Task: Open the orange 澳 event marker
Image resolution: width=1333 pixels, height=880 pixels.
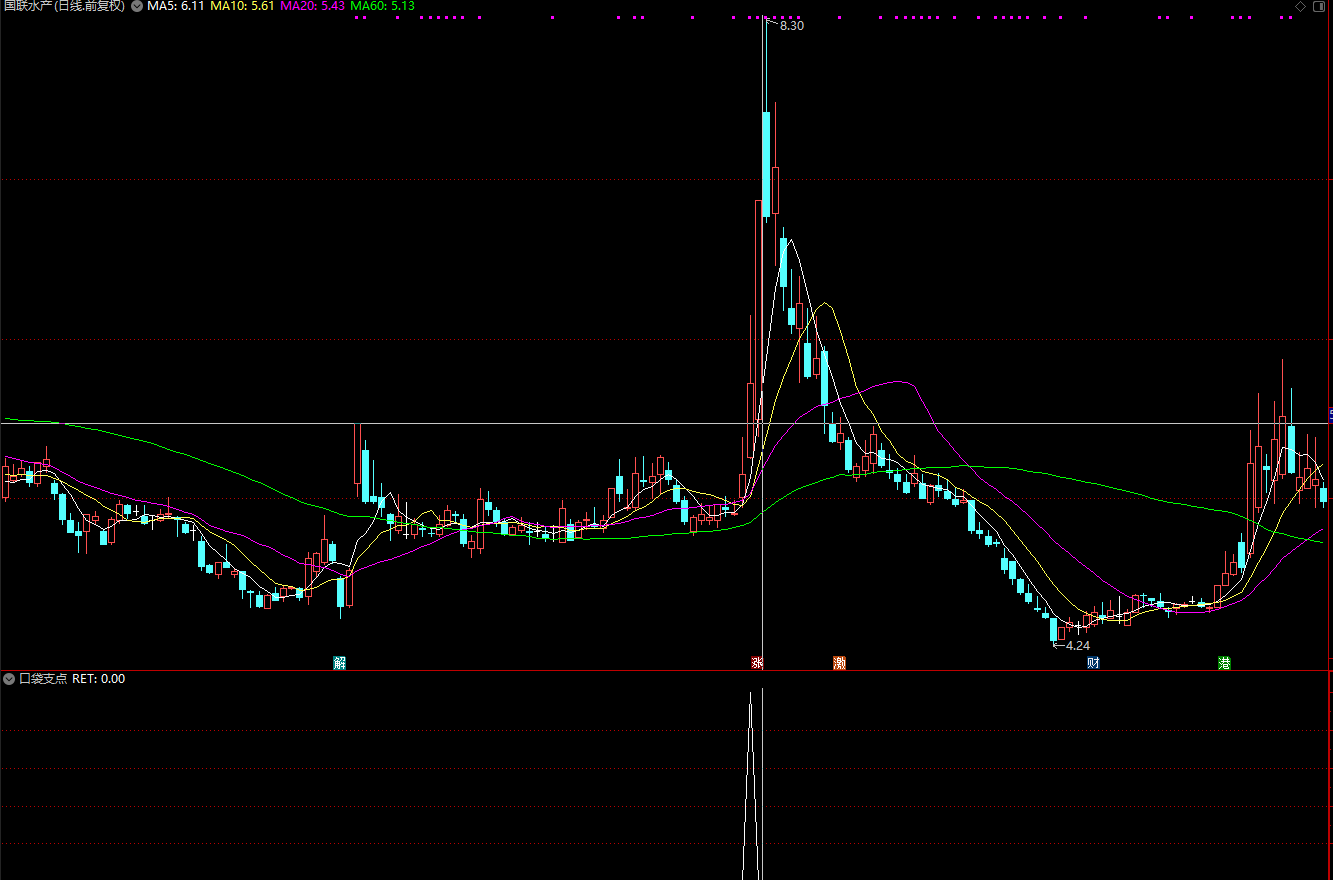Action: 839,662
